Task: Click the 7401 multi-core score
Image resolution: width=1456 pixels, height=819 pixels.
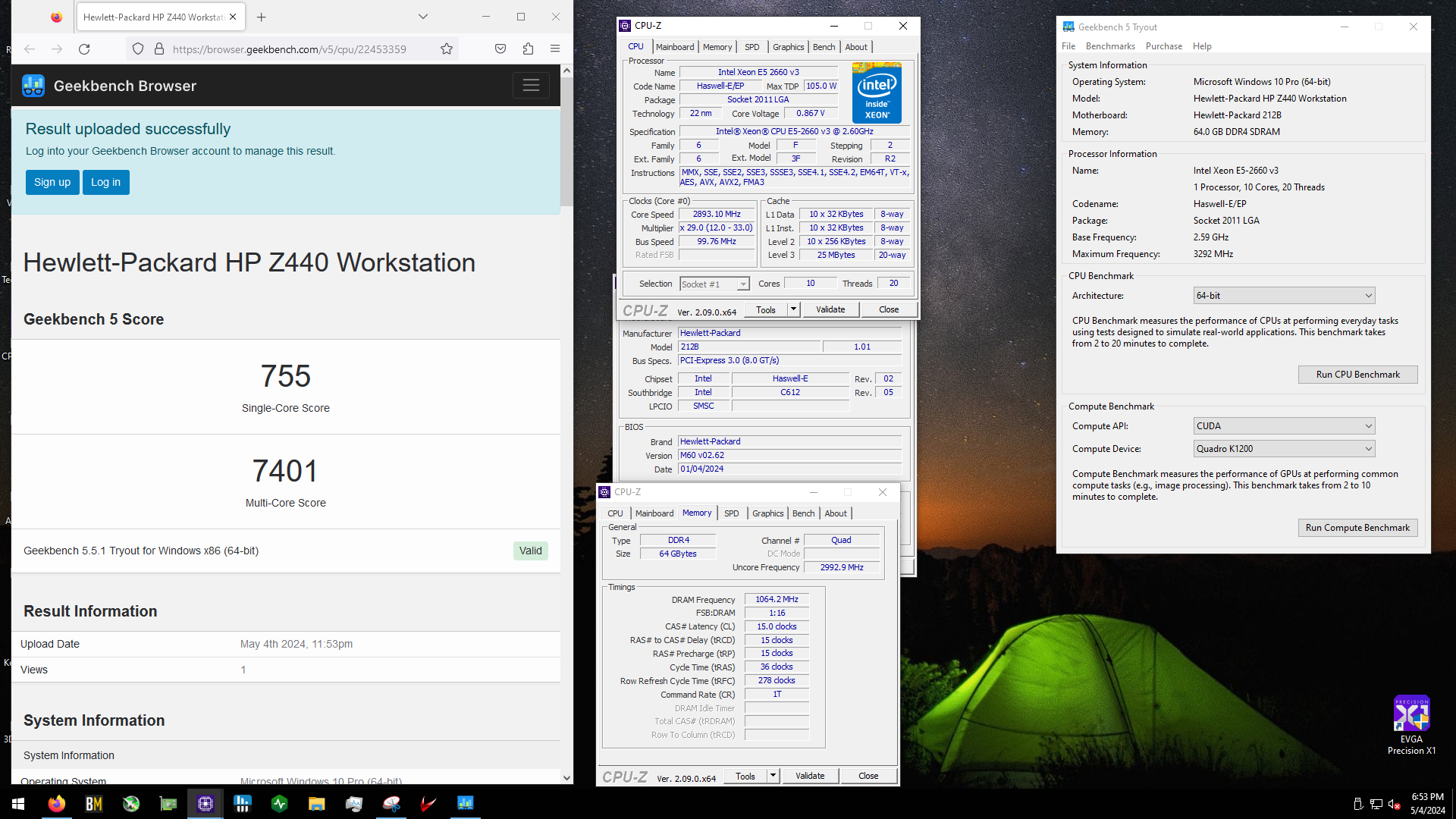Action: tap(286, 471)
